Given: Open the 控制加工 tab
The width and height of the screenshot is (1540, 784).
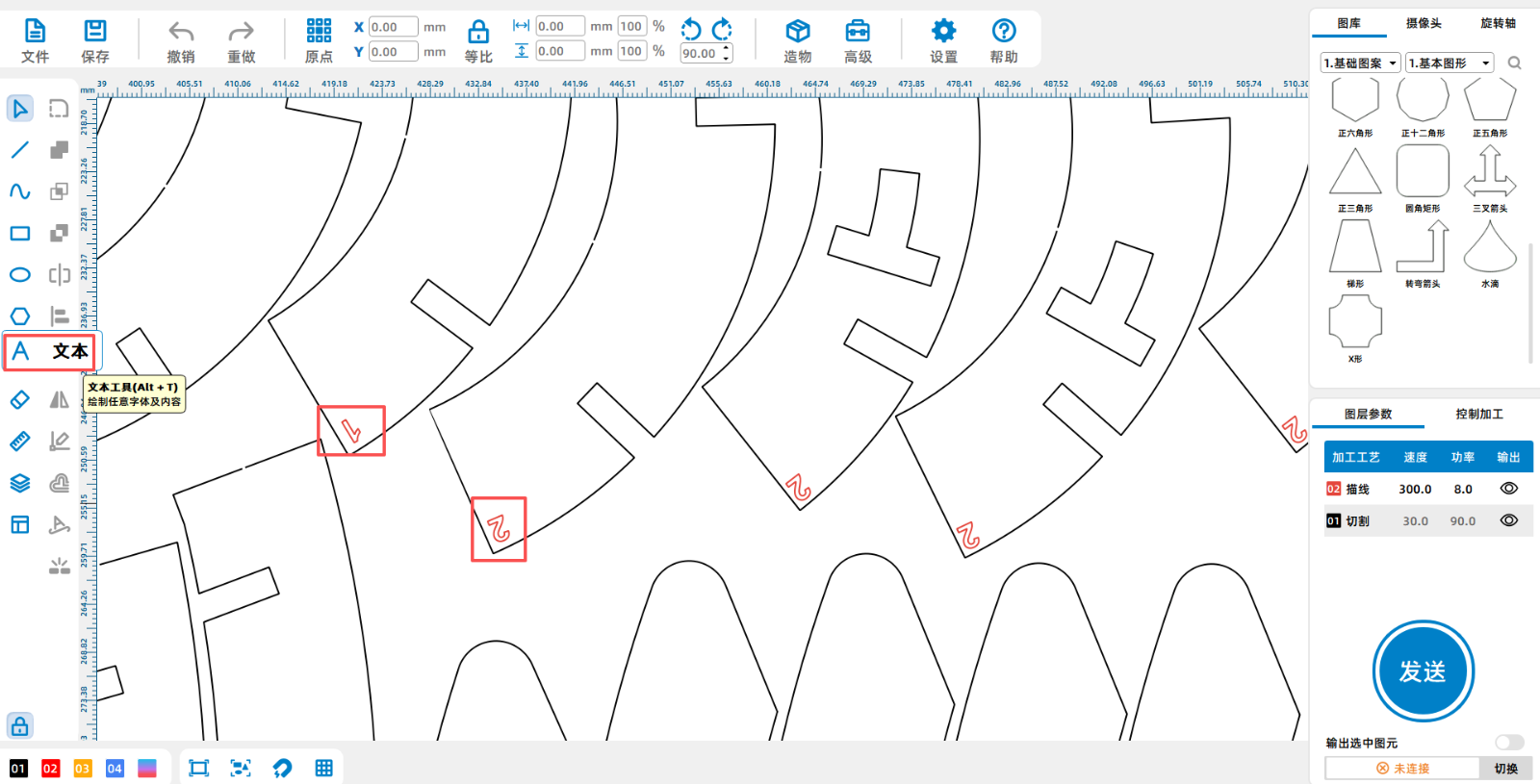Looking at the screenshot, I should [x=1478, y=414].
